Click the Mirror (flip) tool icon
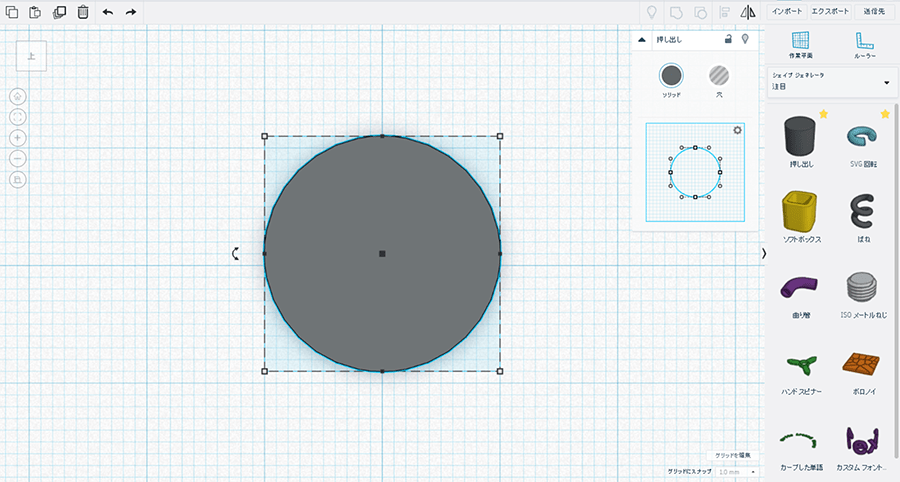This screenshot has width=900, height=482. 748,12
